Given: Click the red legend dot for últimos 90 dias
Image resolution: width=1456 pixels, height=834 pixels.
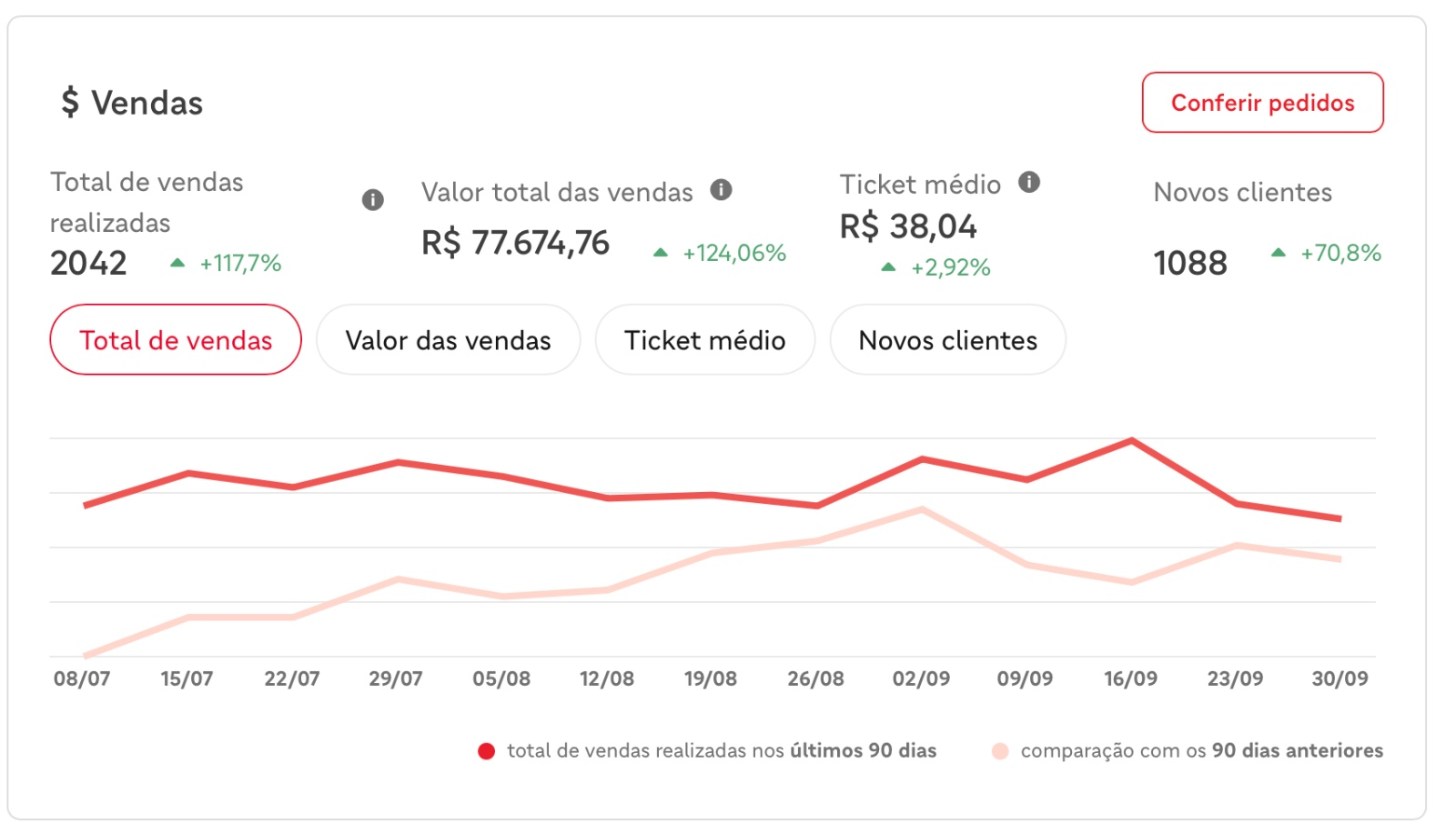Looking at the screenshot, I should [487, 751].
